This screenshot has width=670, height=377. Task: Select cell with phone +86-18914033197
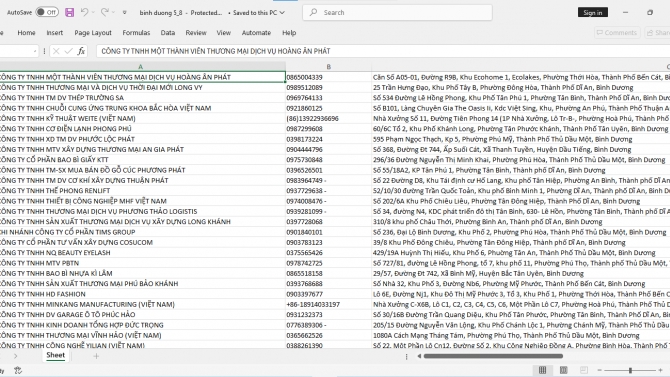(x=328, y=304)
